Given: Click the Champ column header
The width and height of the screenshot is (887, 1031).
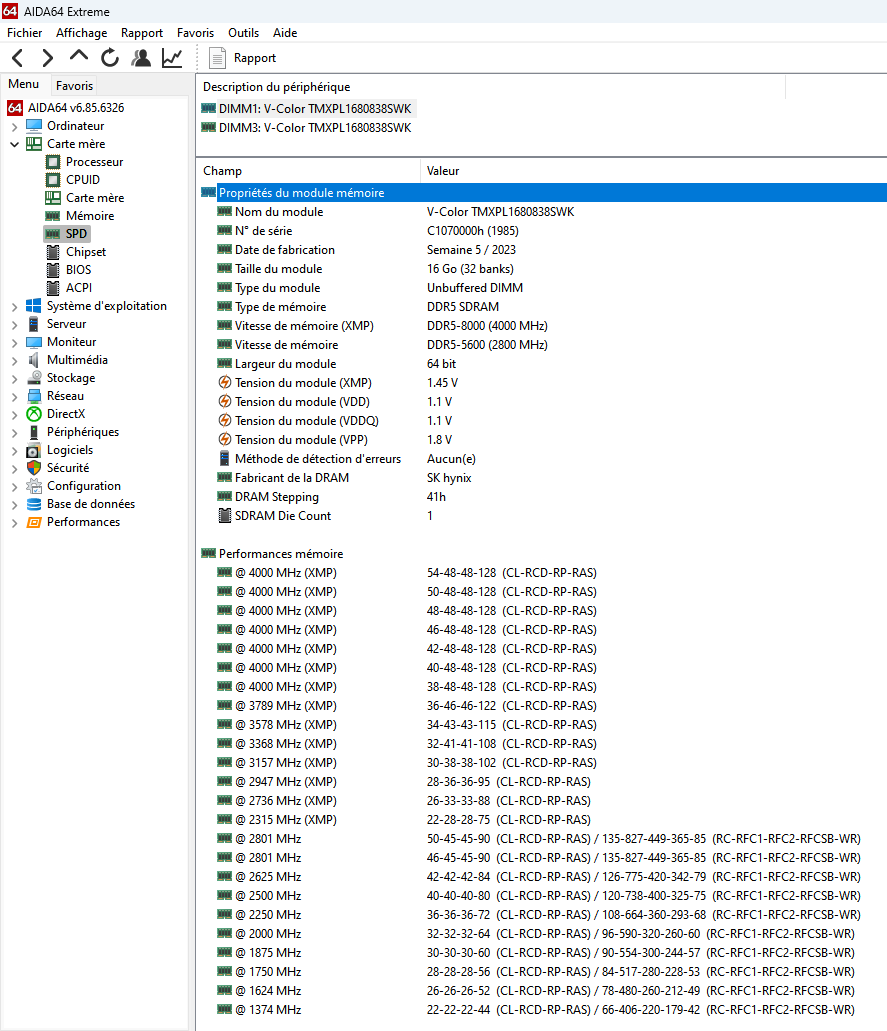Looking at the screenshot, I should point(308,171).
